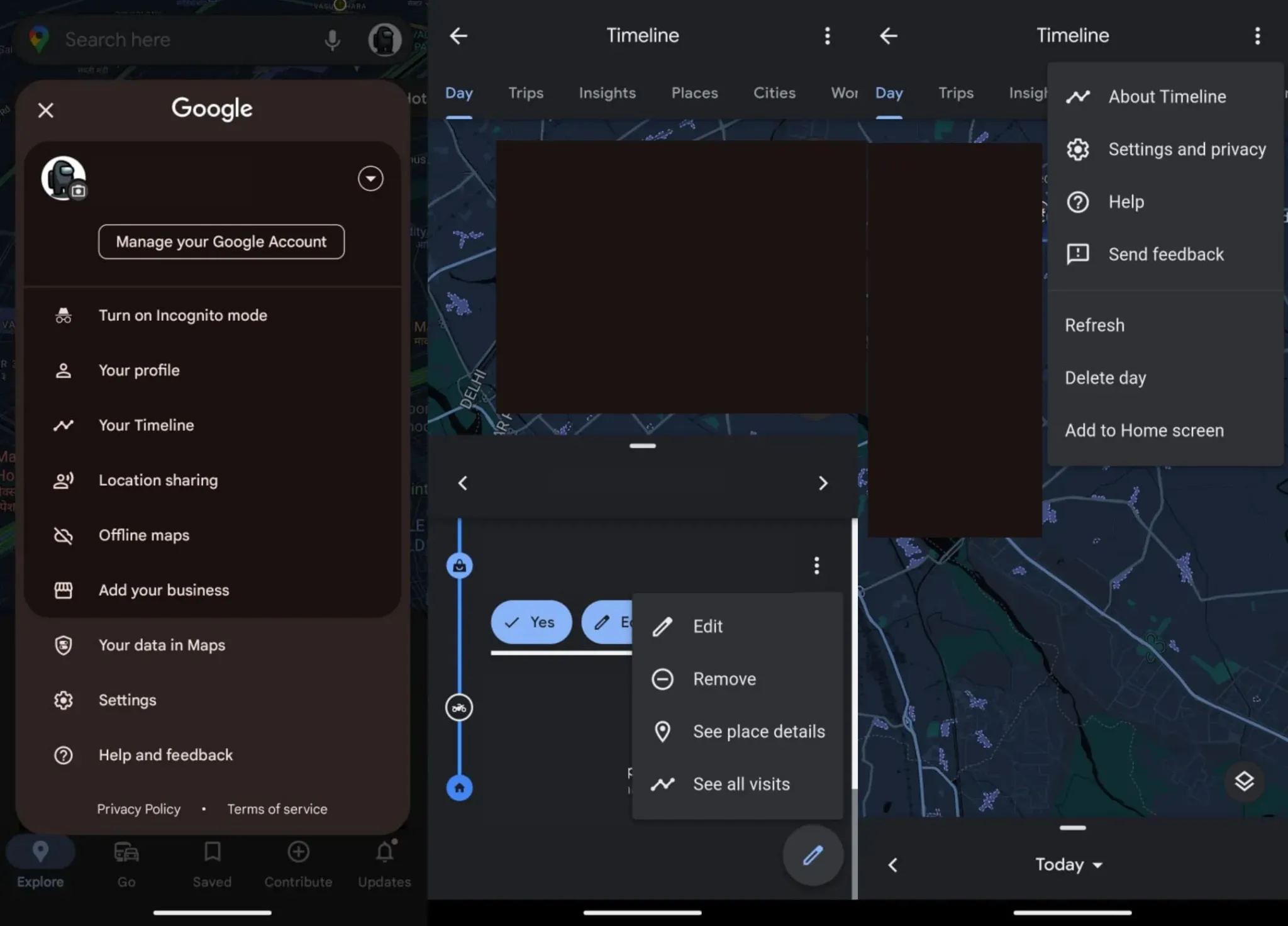This screenshot has height=926, width=1288.
Task: Select the Day tab in Timeline view
Action: point(458,92)
